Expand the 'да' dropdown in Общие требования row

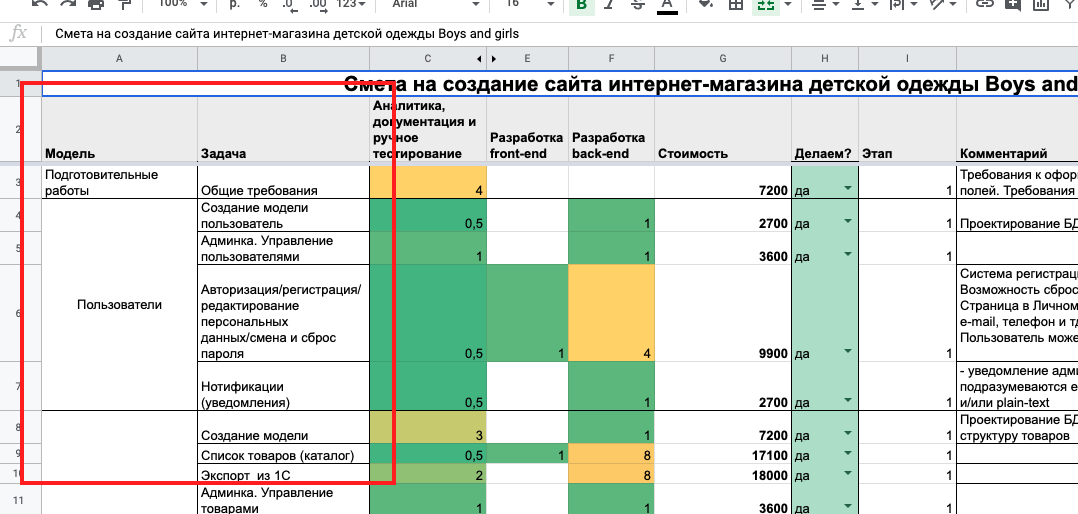coord(847,189)
